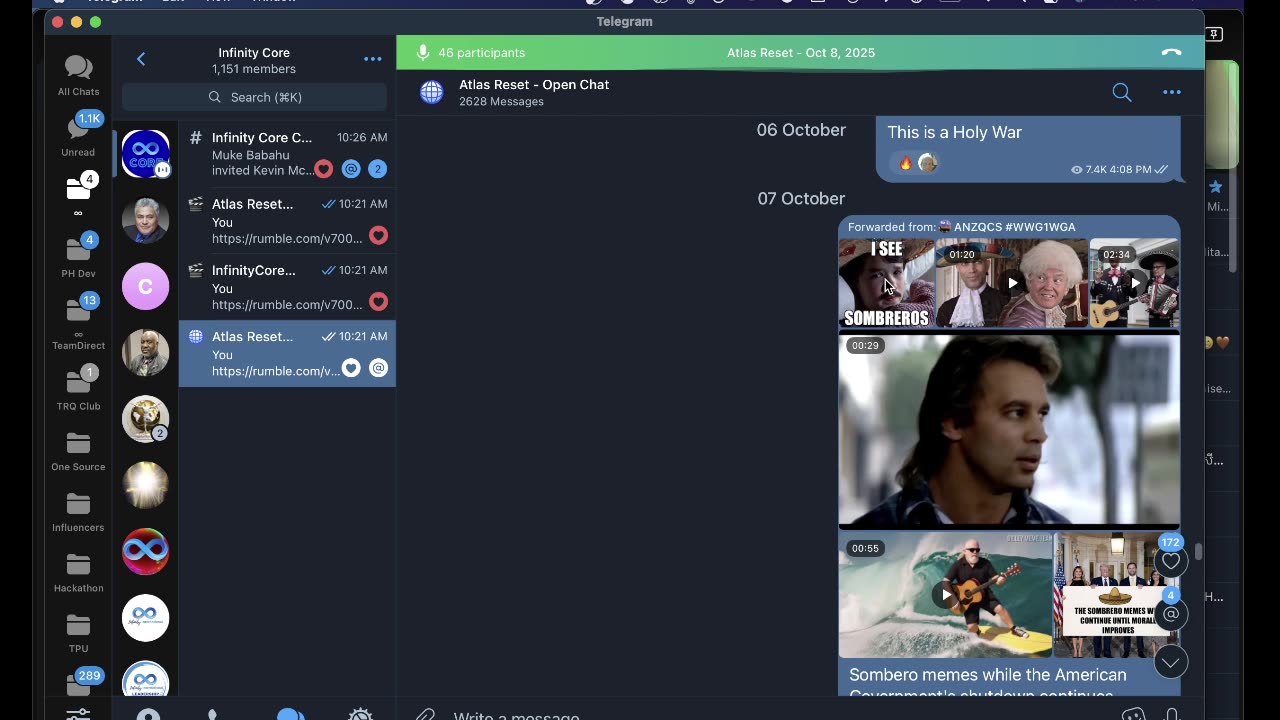The width and height of the screenshot is (1280, 720).
Task: Play the 00:29 video
Action: point(1009,428)
